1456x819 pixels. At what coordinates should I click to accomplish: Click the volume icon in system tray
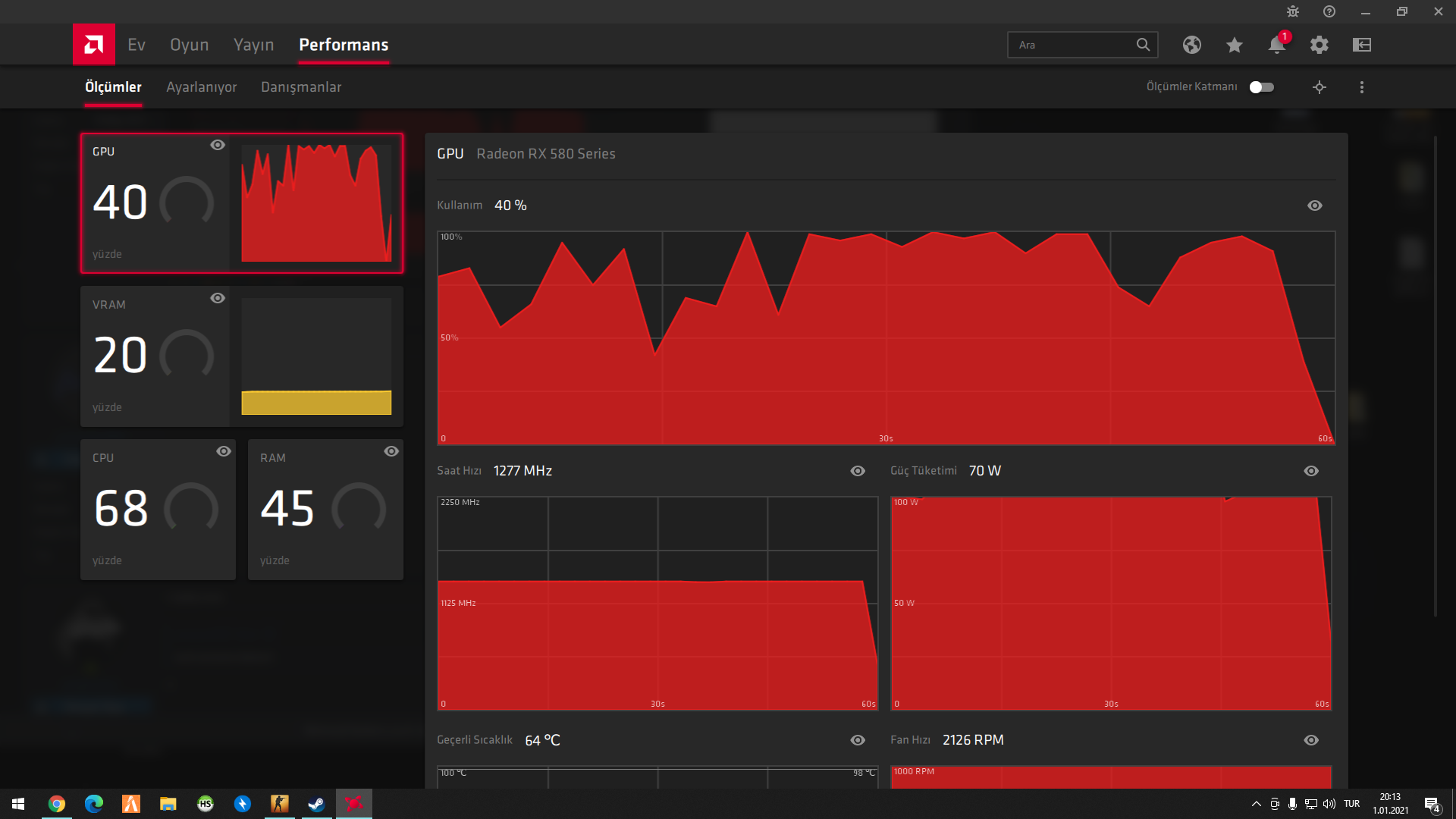coord(1329,804)
